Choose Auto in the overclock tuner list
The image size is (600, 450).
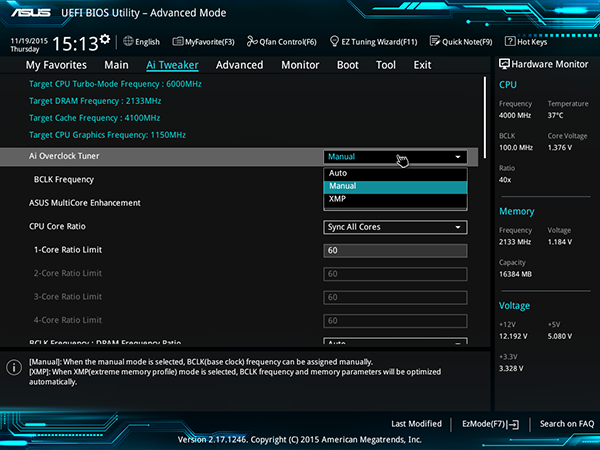tap(395, 173)
